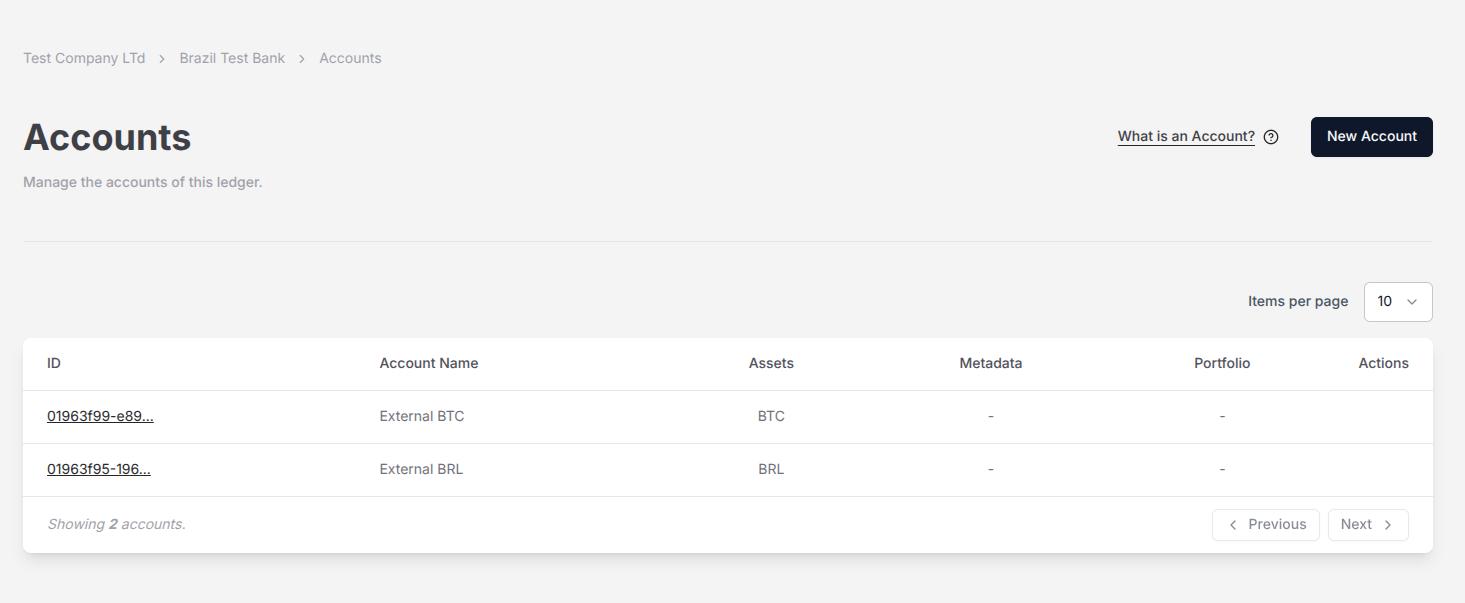
Task: Go to the Brazil Test Bank breadcrumb
Action: point(232,58)
